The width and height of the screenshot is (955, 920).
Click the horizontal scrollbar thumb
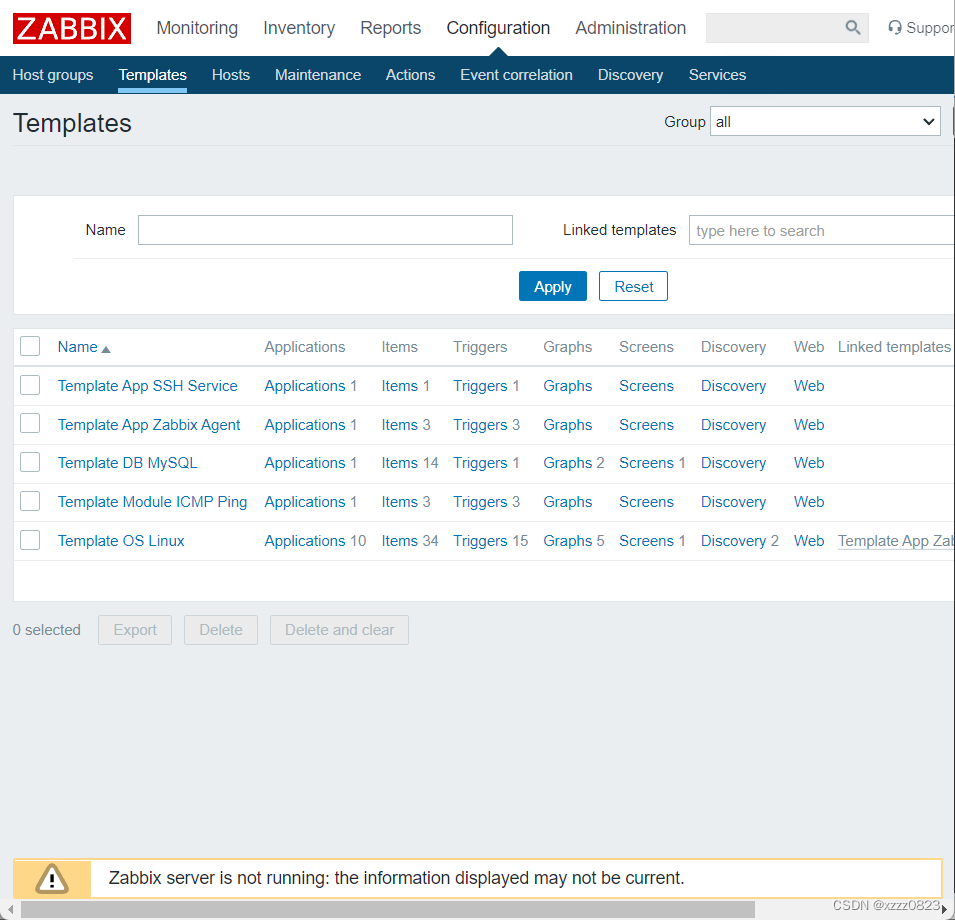click(388, 910)
